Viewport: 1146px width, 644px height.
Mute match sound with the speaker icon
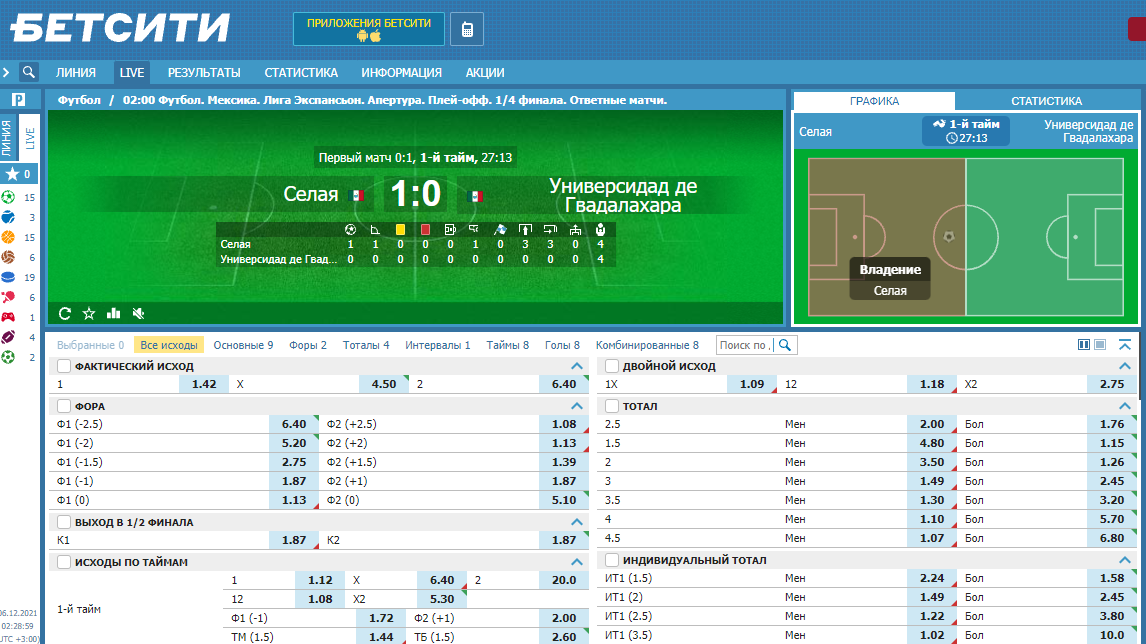[x=138, y=313]
